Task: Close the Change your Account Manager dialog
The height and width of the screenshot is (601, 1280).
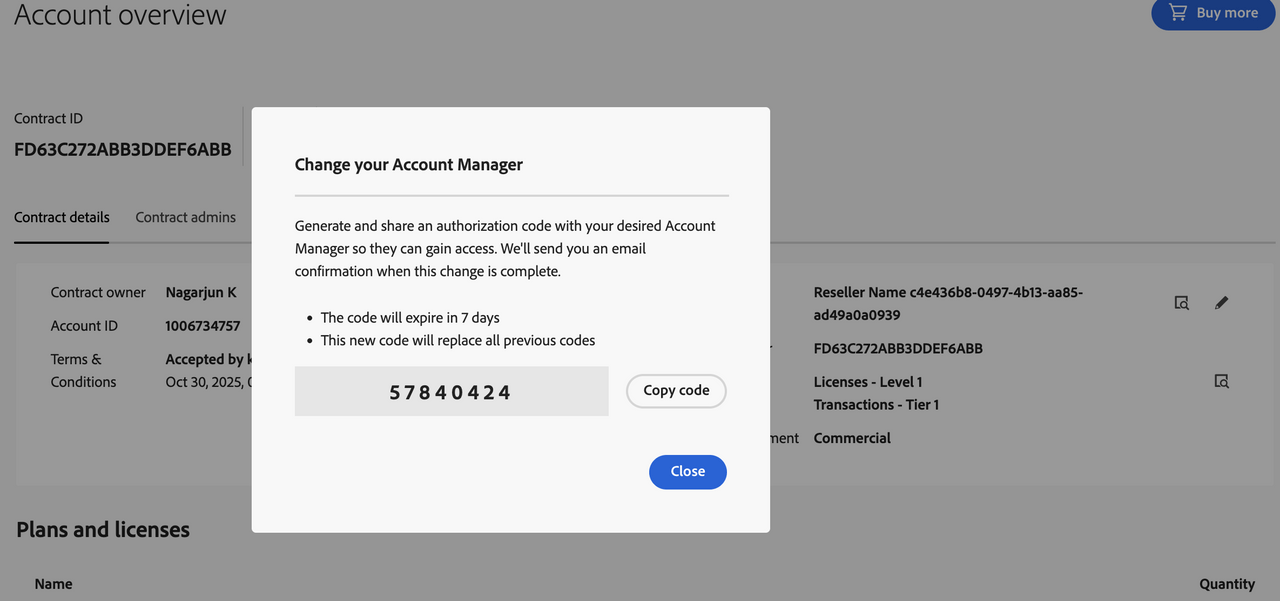Action: [687, 472]
